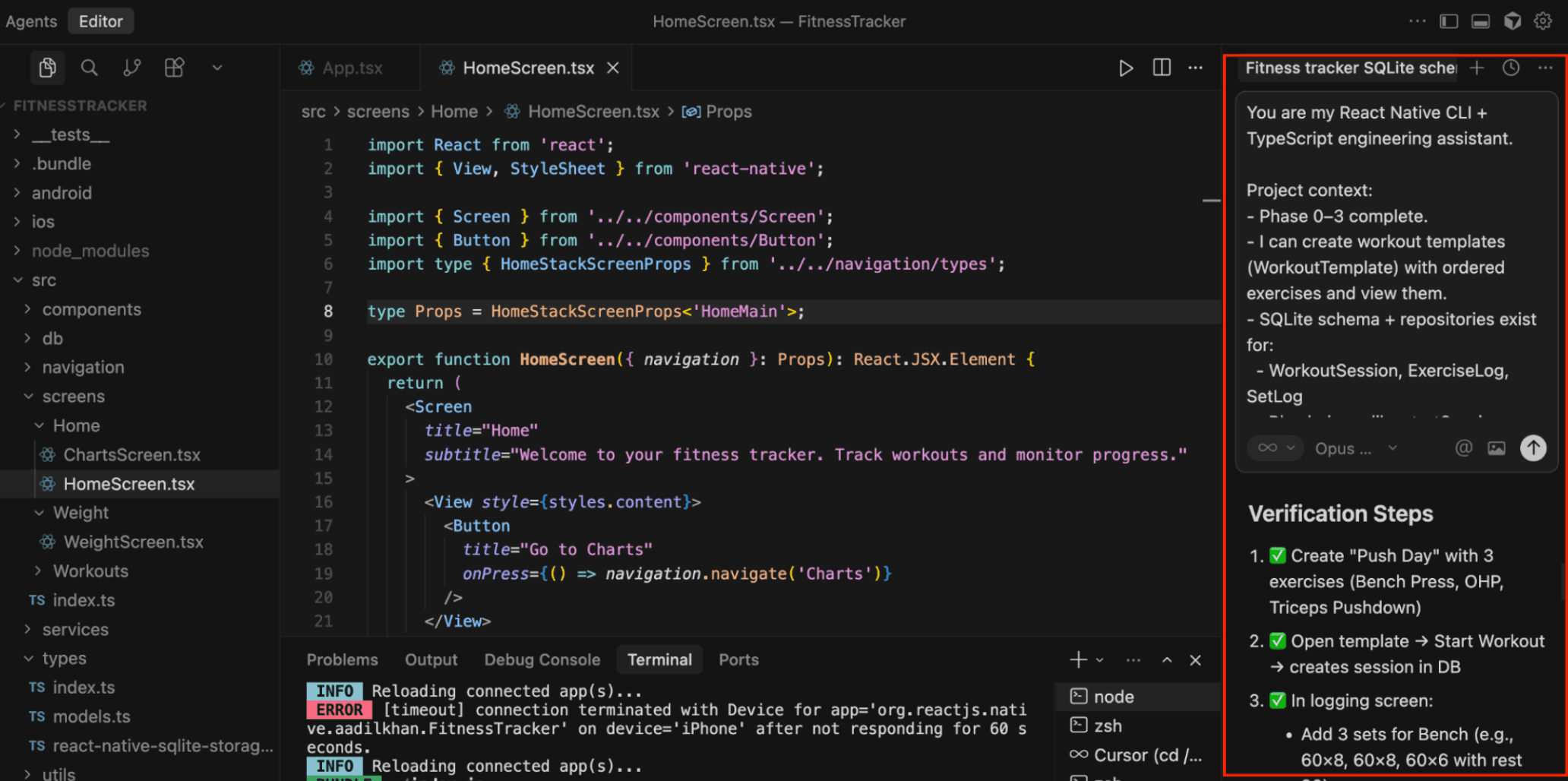Select the zsh terminal session

[1107, 726]
